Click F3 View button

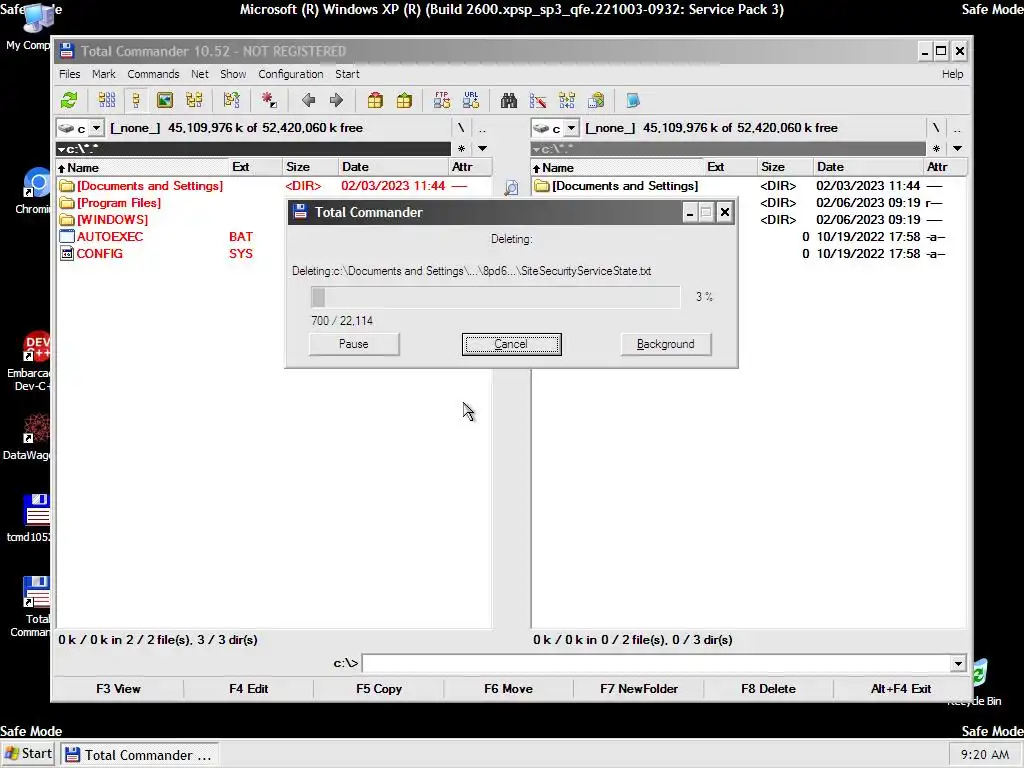click(x=118, y=689)
